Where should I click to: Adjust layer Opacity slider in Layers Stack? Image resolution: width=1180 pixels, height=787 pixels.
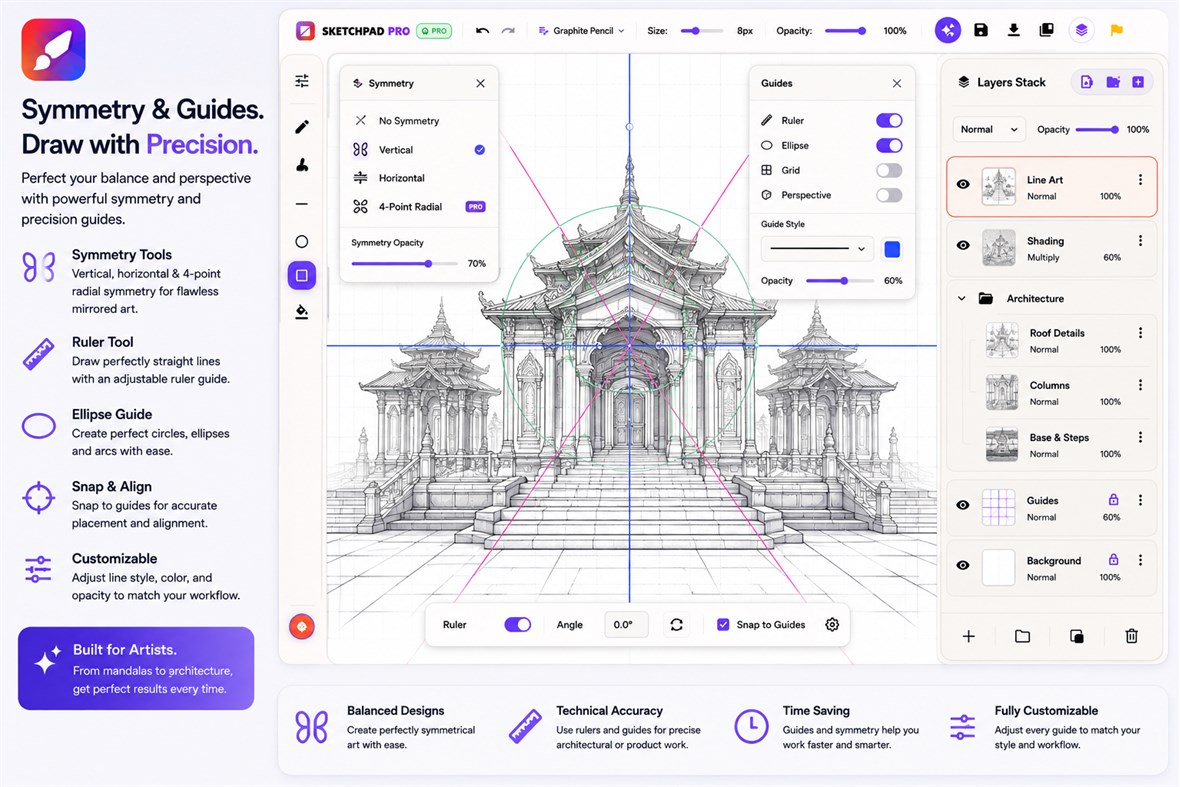(x=1097, y=129)
